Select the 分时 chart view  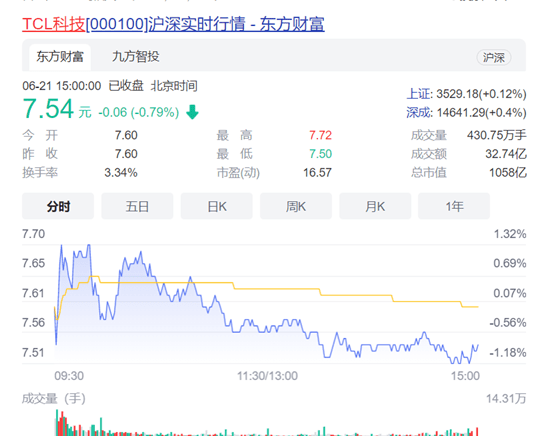pos(58,206)
